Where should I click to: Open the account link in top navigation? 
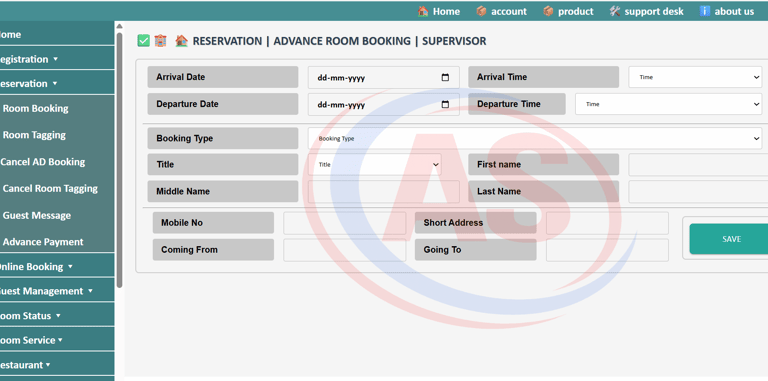[509, 11]
